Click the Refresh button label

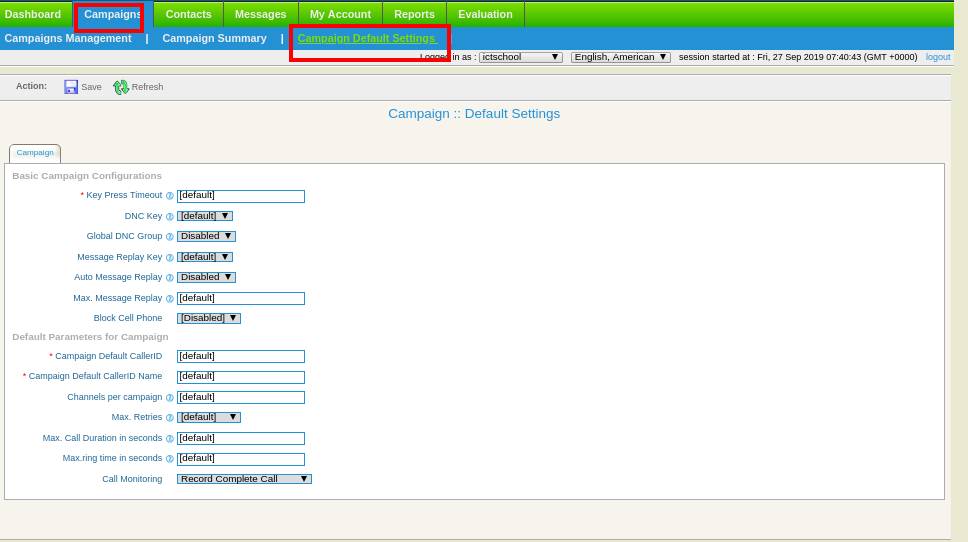click(148, 87)
